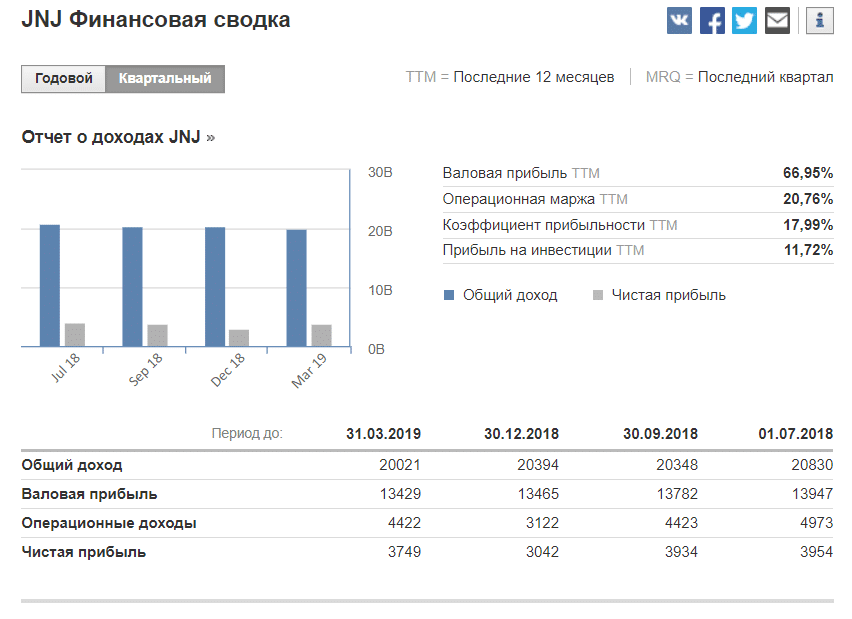Click the 31.03.2019 period column header

pos(384,434)
